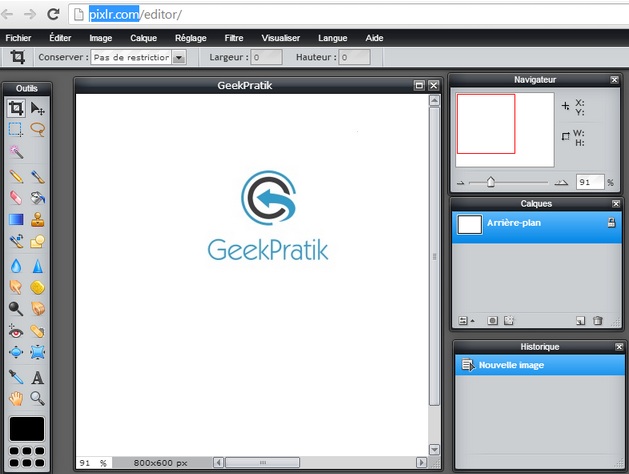Select the Sharpen cone tool
The width and height of the screenshot is (629, 474).
38,265
